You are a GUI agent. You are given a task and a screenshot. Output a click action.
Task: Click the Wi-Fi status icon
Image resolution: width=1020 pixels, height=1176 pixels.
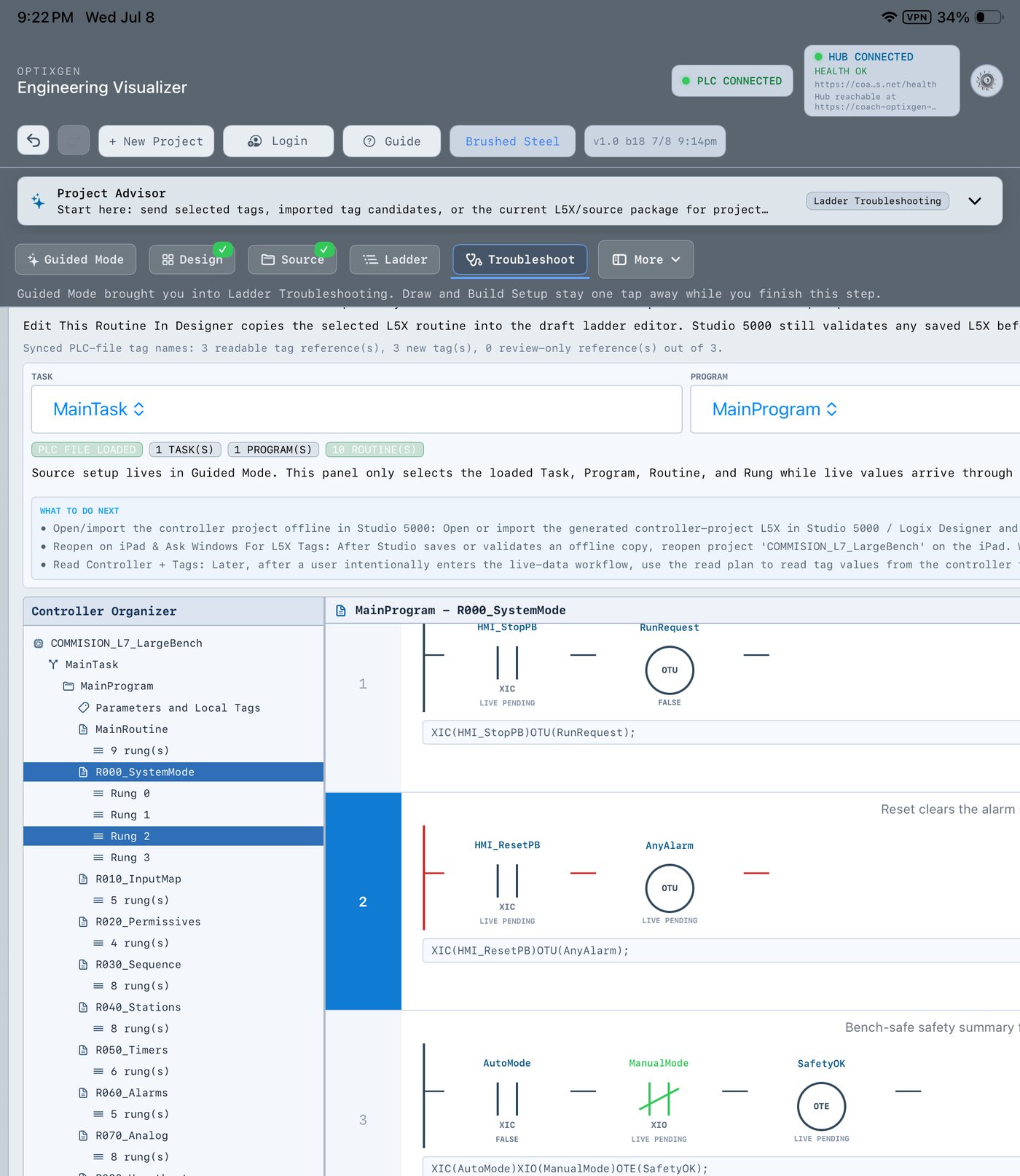889,17
